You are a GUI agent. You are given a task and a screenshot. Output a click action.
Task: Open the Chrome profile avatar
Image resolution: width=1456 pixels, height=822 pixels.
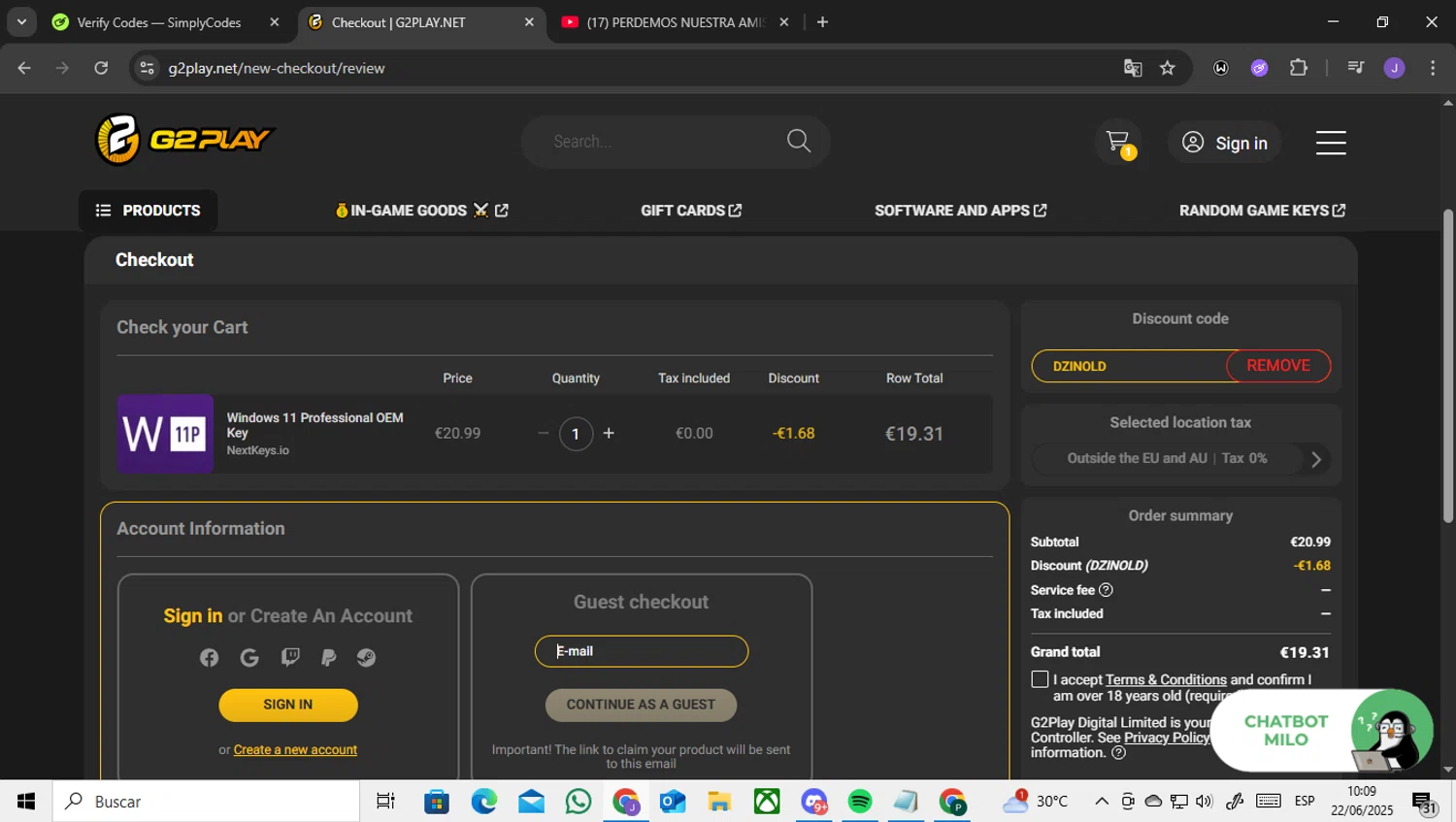(1394, 68)
